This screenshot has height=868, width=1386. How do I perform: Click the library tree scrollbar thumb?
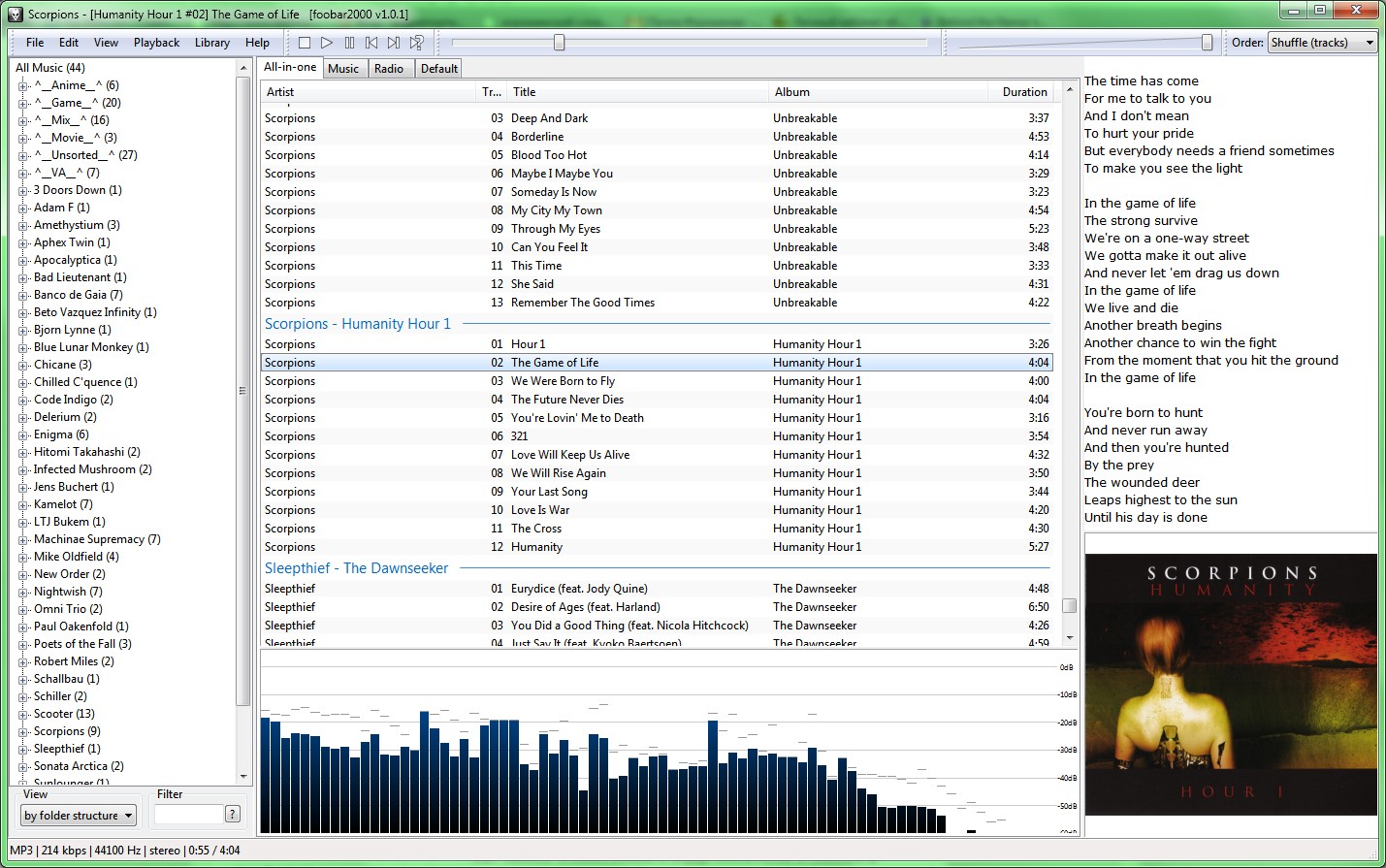[242, 391]
